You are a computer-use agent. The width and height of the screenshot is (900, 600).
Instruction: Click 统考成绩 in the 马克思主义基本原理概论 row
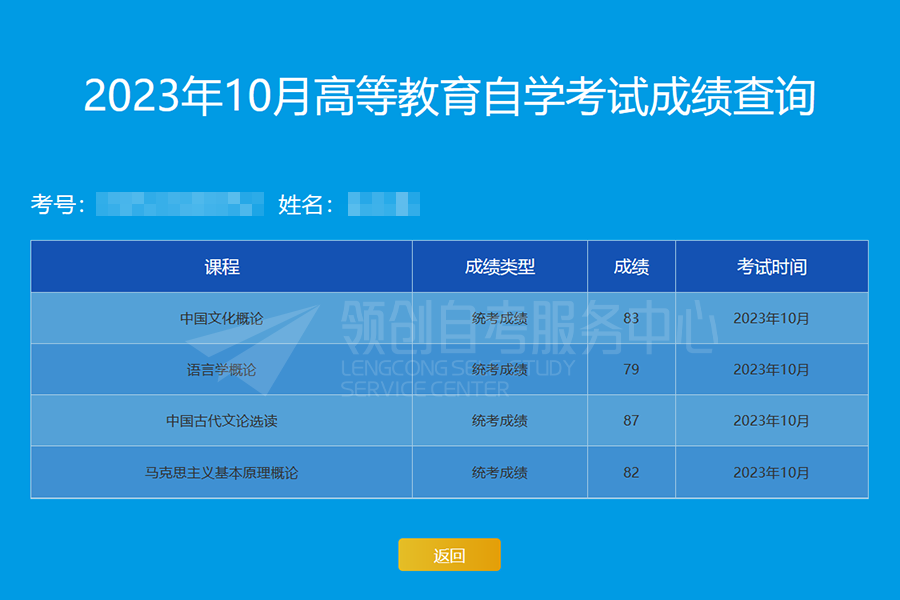500,473
